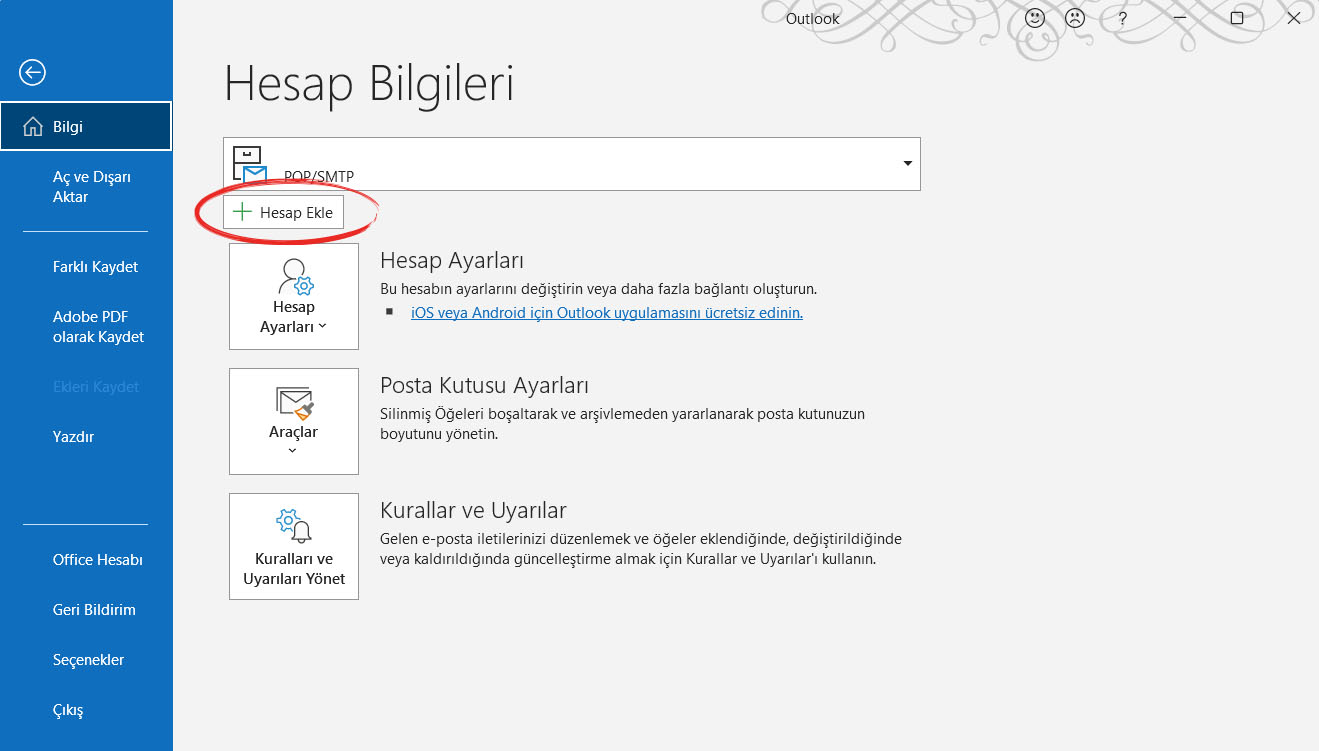
Task: Expand the Hesap Ayarları button chevron
Action: [322, 327]
